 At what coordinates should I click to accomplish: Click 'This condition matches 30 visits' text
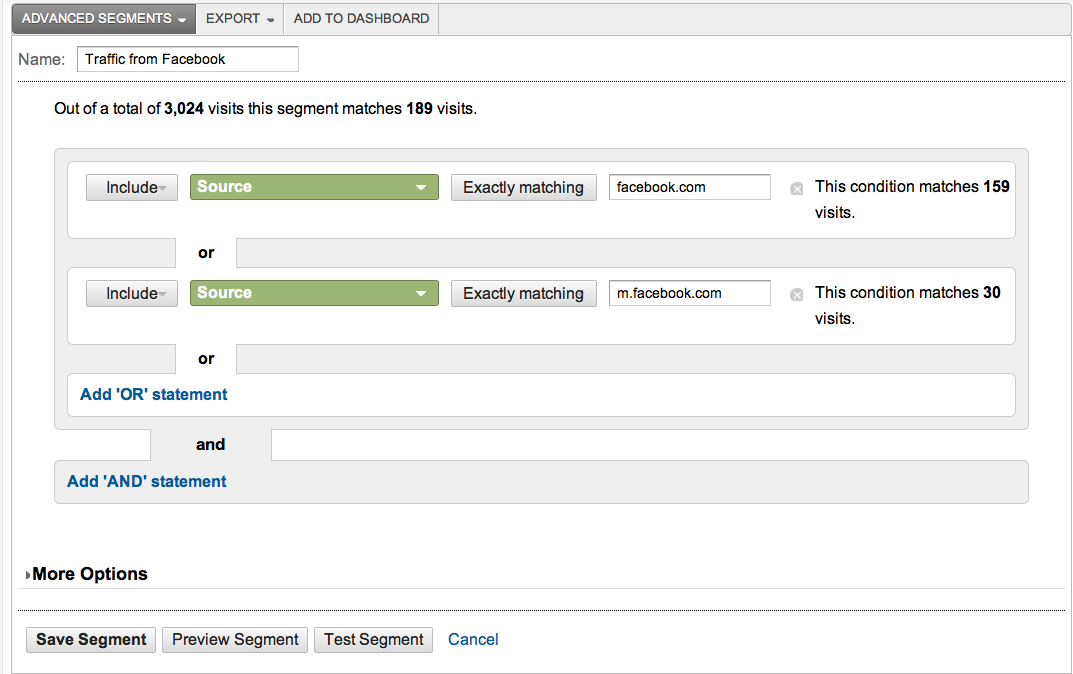907,305
